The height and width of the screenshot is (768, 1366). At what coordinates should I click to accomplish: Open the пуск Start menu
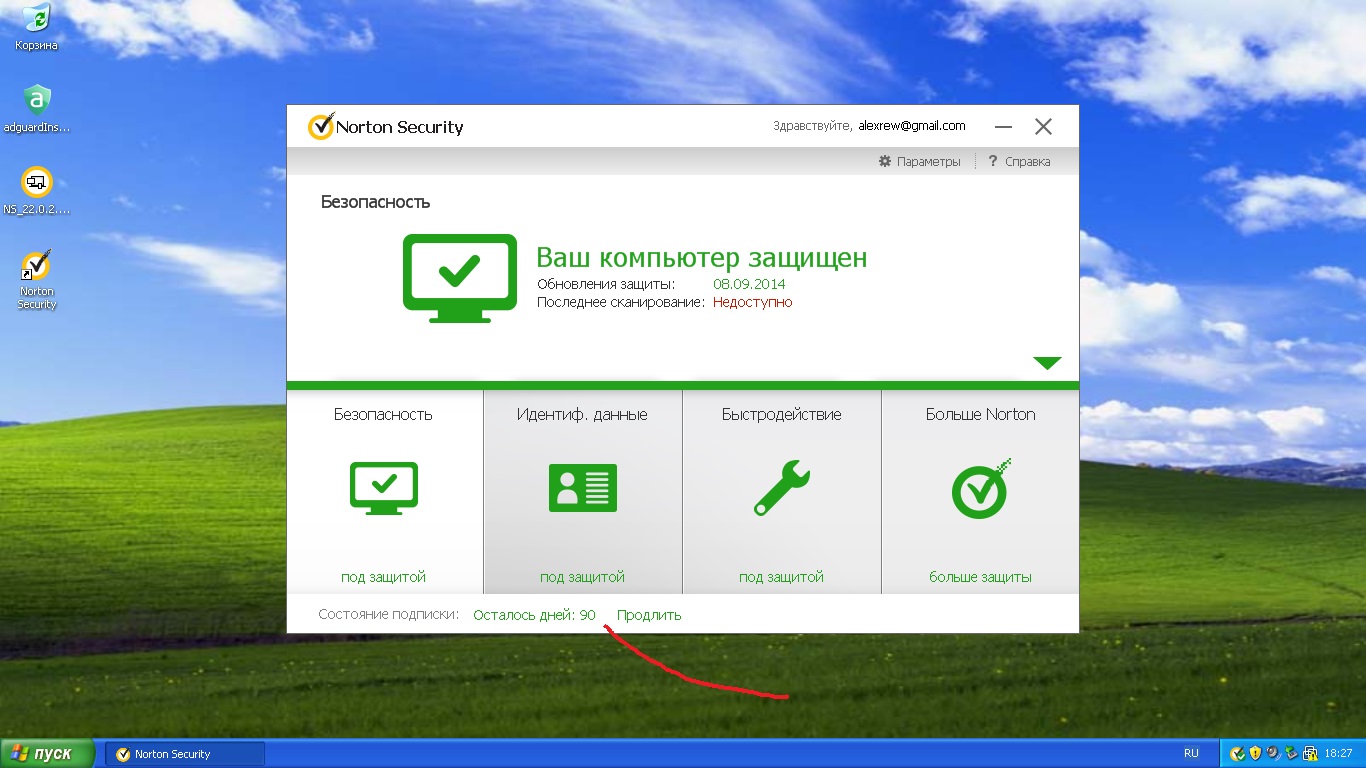click(x=48, y=753)
